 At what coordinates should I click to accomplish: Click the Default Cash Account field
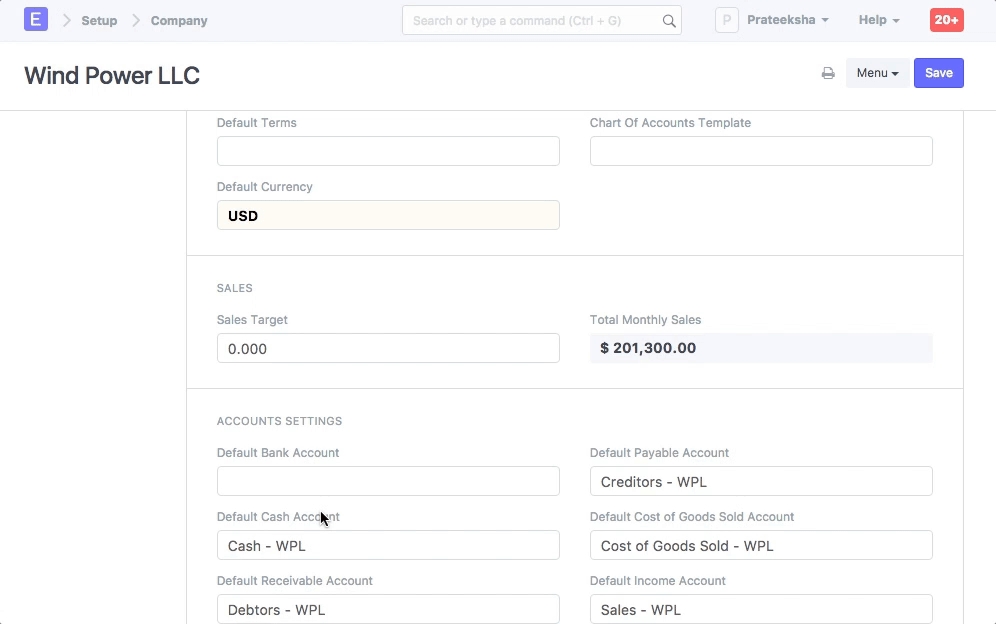pos(388,545)
